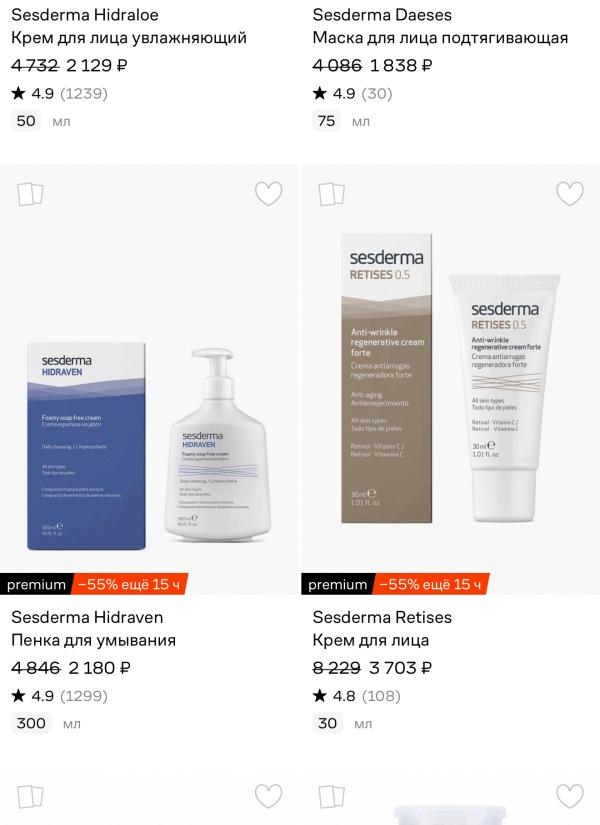The height and width of the screenshot is (825, 600).
Task: Select the 50 ml volume option
Action: coord(26,121)
